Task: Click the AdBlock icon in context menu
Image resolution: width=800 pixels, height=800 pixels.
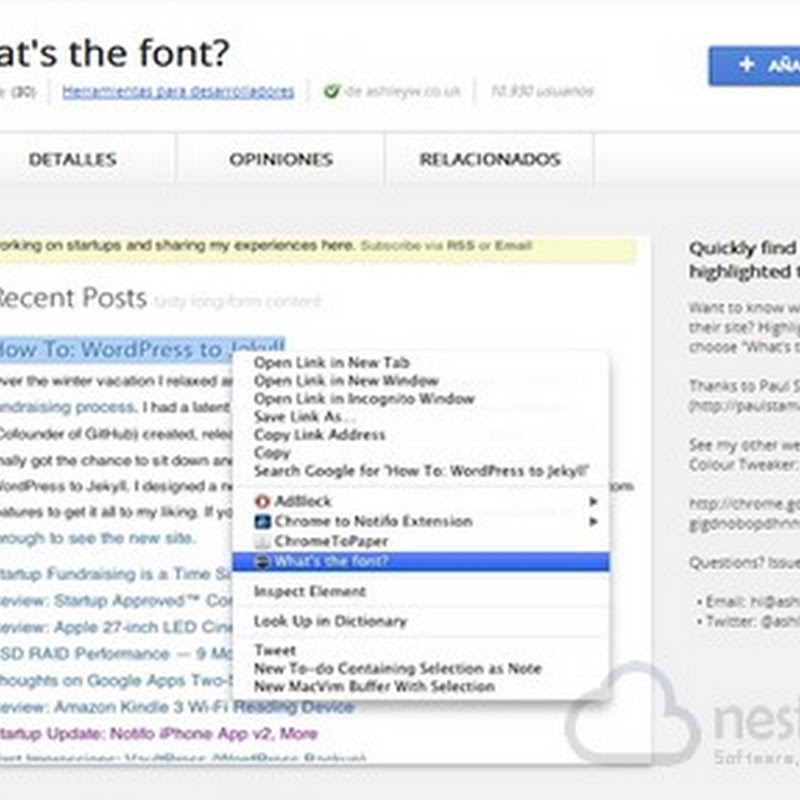Action: (x=262, y=501)
